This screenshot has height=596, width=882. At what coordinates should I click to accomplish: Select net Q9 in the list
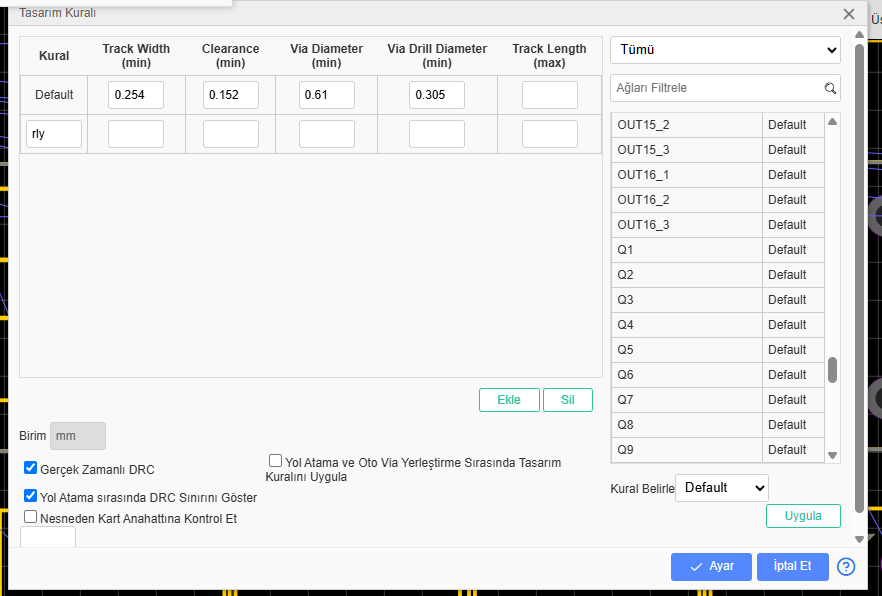click(x=687, y=450)
